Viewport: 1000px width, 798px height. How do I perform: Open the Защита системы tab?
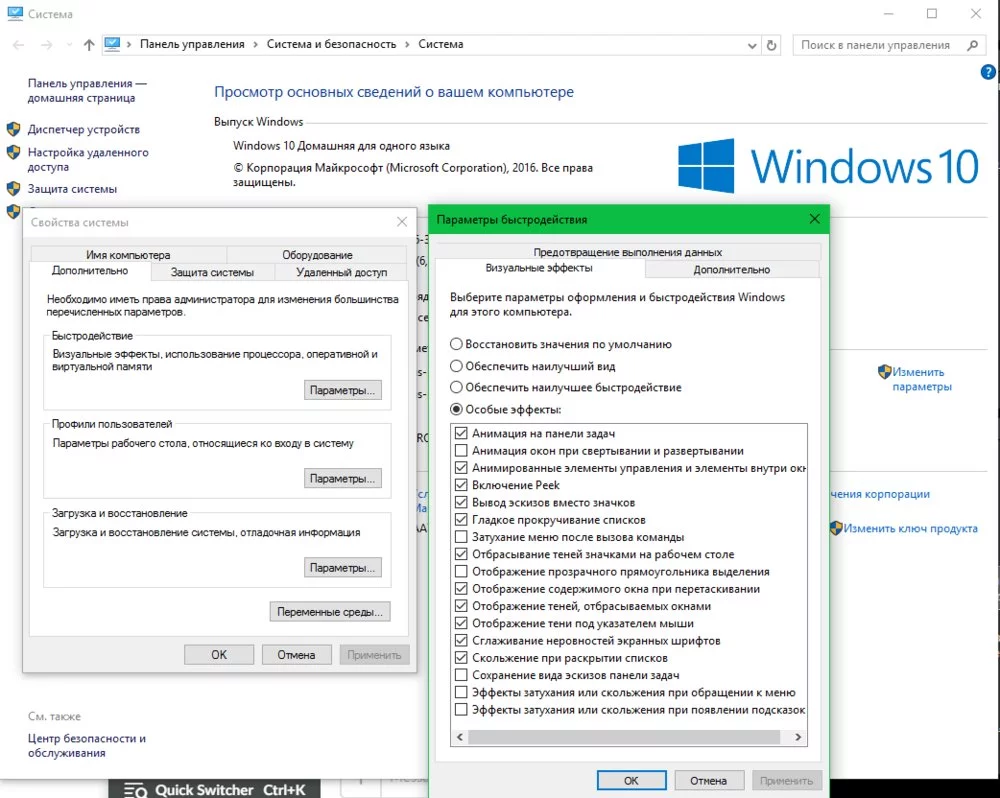point(212,272)
